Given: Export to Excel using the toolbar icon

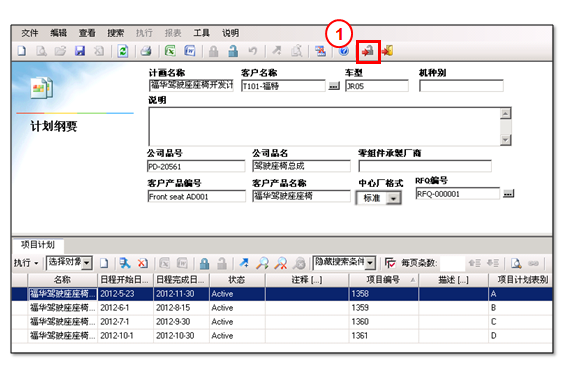Looking at the screenshot, I should [x=170, y=51].
